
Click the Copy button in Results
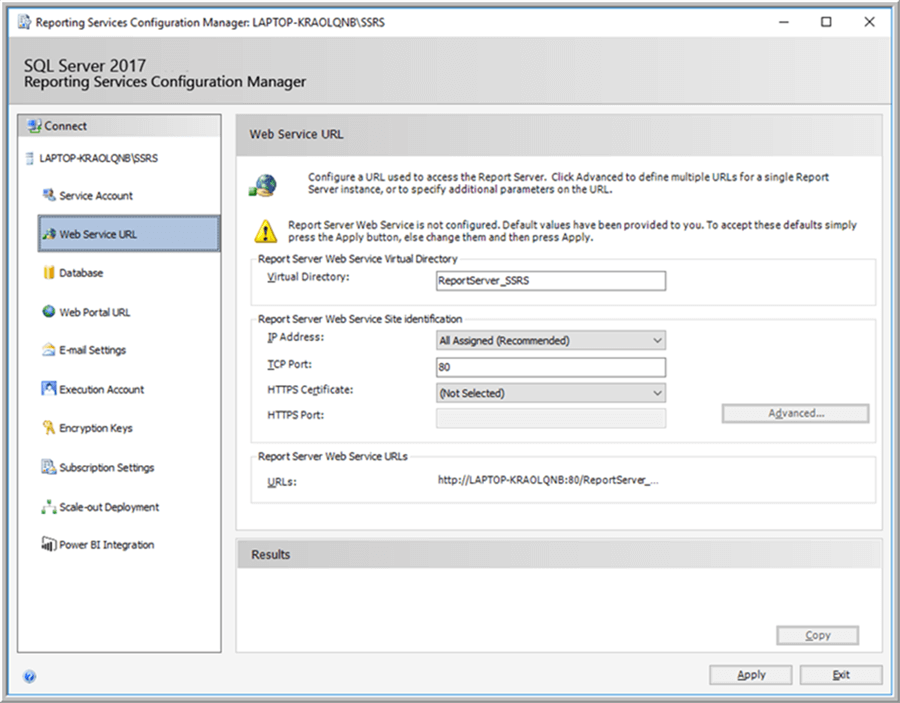(x=817, y=635)
